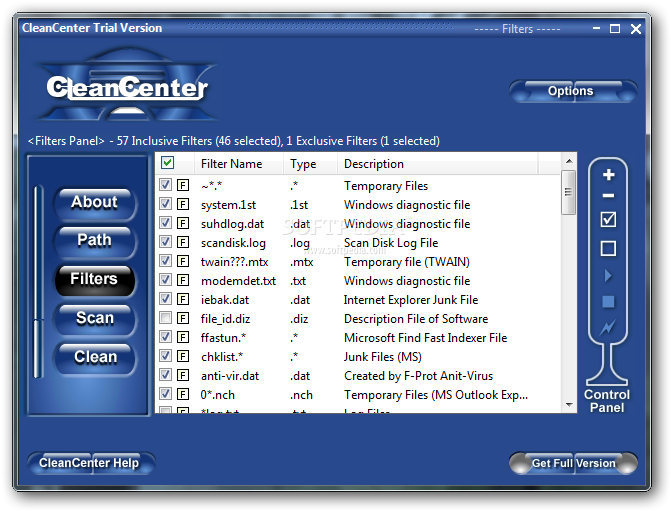Click the check-all box icon in Control Panel

(609, 219)
